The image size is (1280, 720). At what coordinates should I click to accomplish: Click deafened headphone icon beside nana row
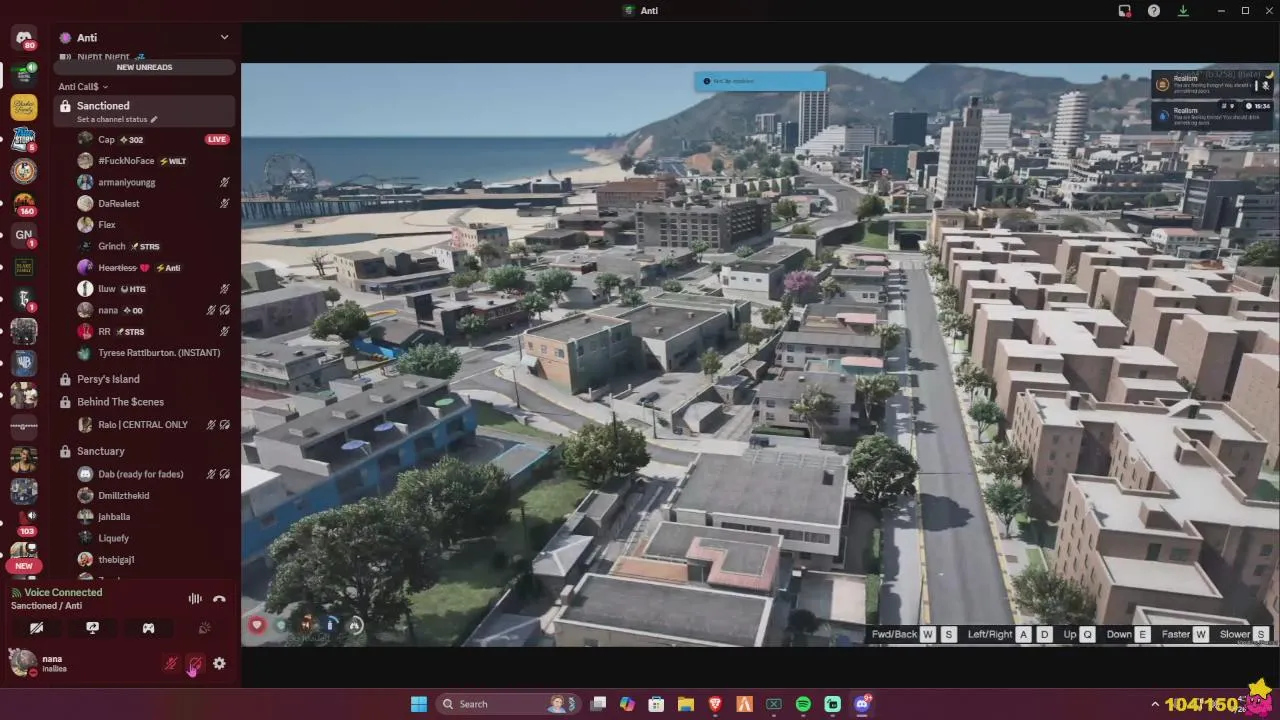pyautogui.click(x=225, y=310)
